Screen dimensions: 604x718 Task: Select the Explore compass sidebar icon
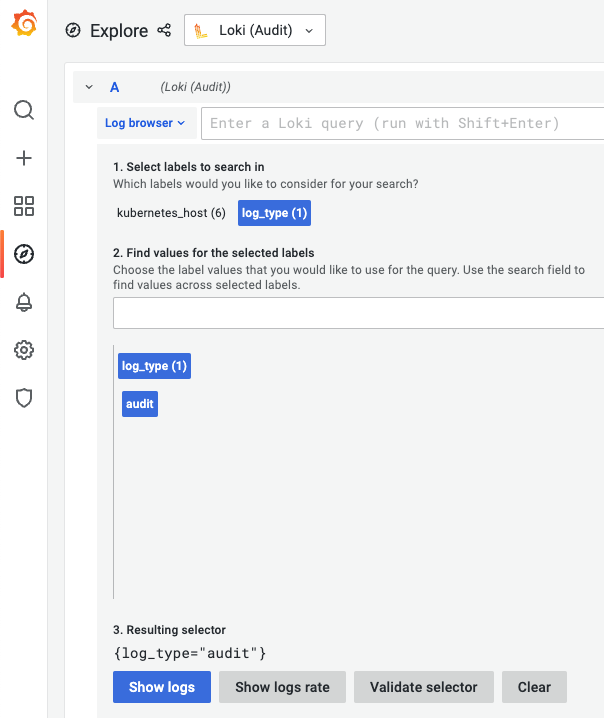(24, 254)
